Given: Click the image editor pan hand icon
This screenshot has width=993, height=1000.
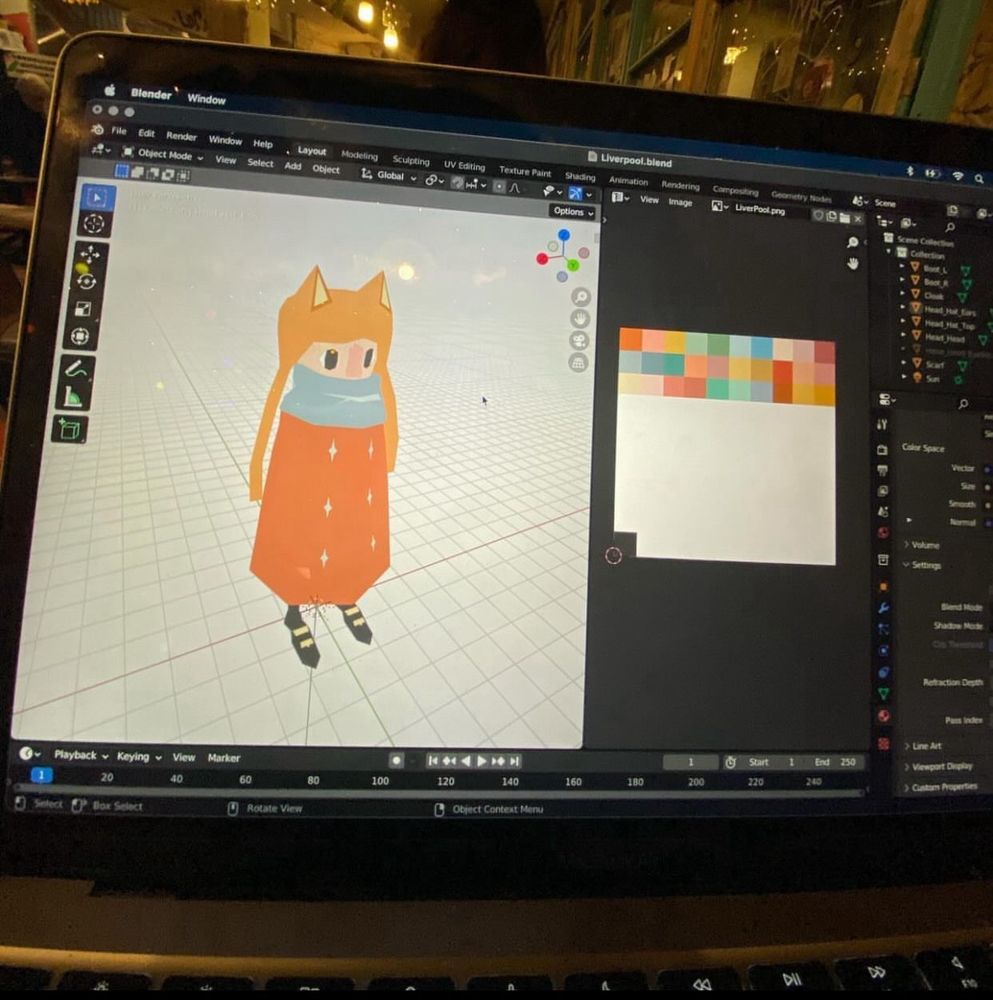Looking at the screenshot, I should (x=853, y=263).
